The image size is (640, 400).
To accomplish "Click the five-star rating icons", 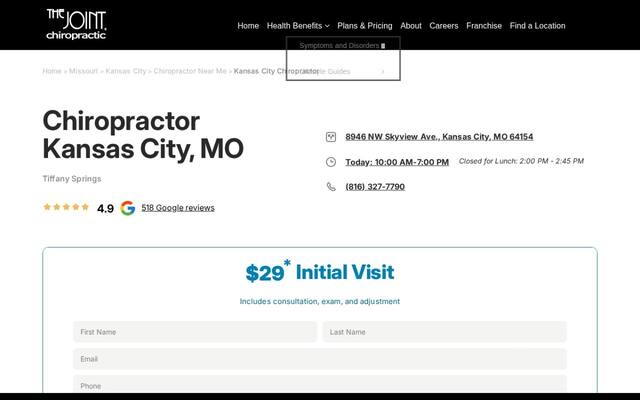I will [x=66, y=207].
